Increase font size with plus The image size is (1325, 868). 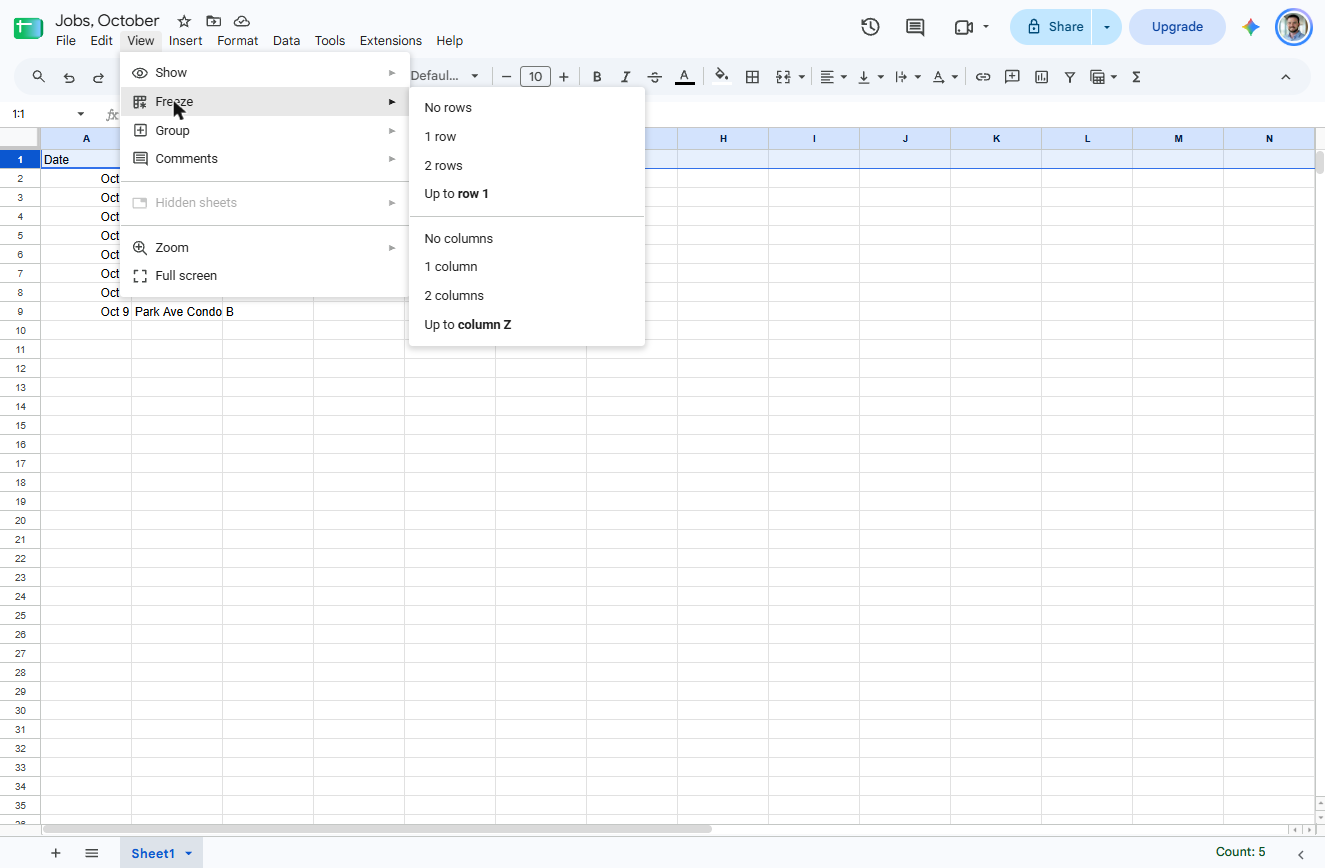coord(564,77)
